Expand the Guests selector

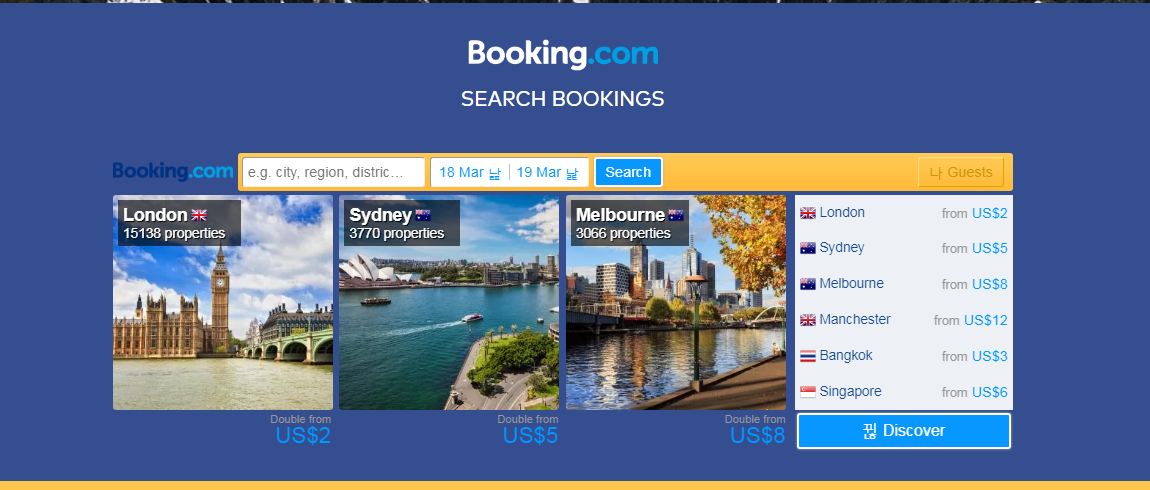[961, 172]
